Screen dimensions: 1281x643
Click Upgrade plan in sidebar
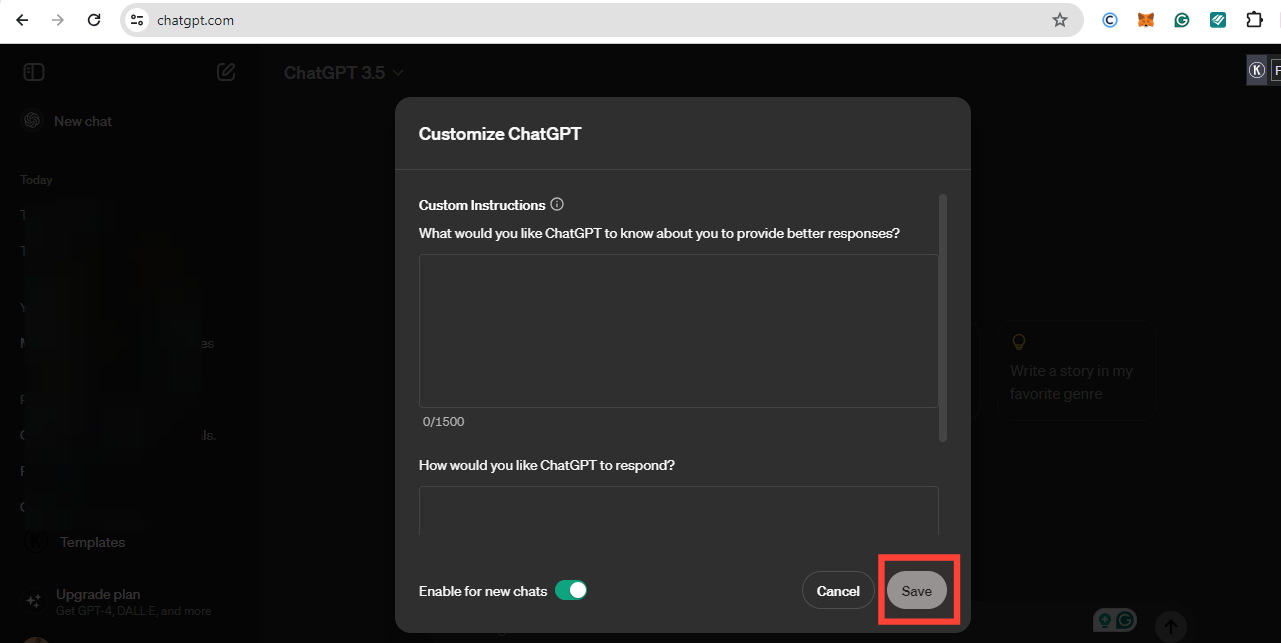pos(98,594)
